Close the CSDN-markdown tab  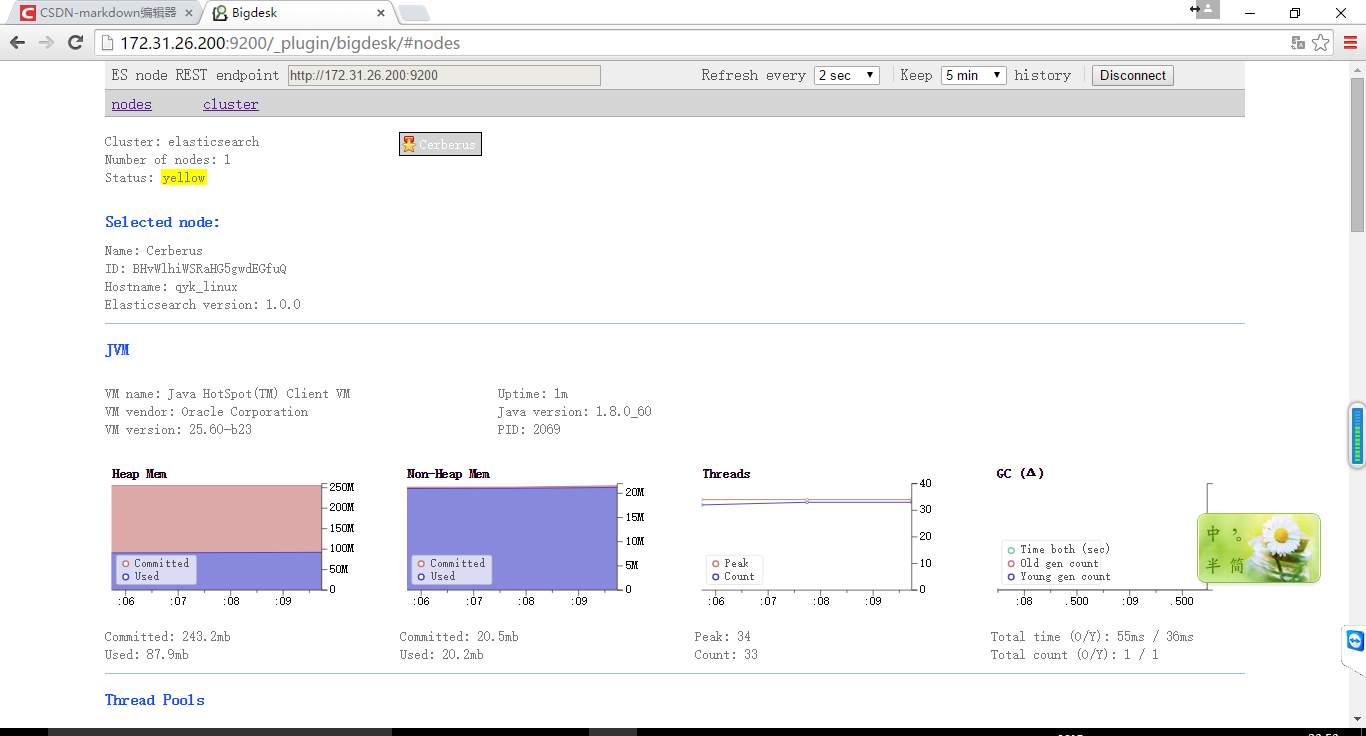point(189,13)
